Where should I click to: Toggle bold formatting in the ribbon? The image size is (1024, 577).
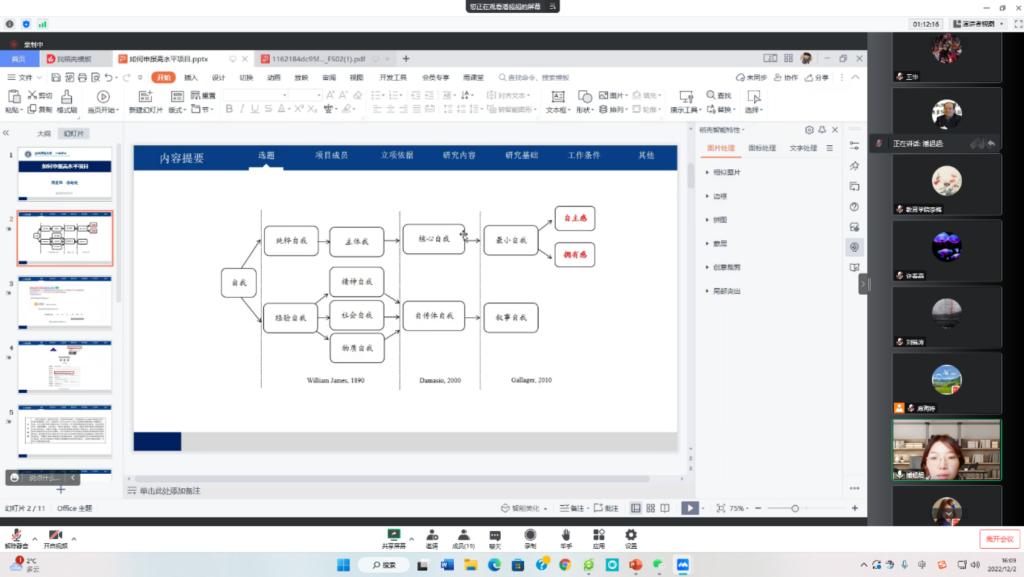coord(229,109)
